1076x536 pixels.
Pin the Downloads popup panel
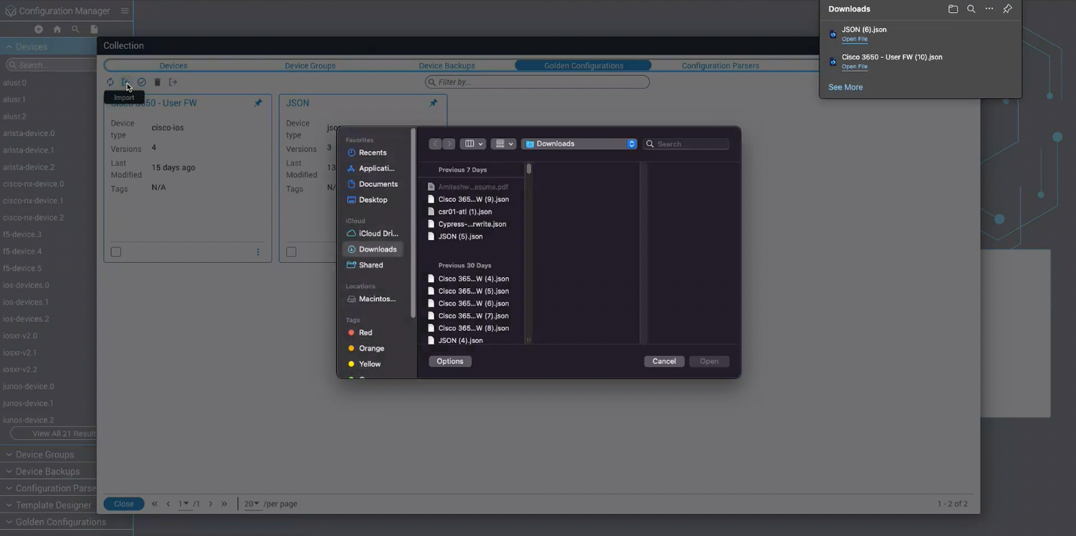[1007, 9]
